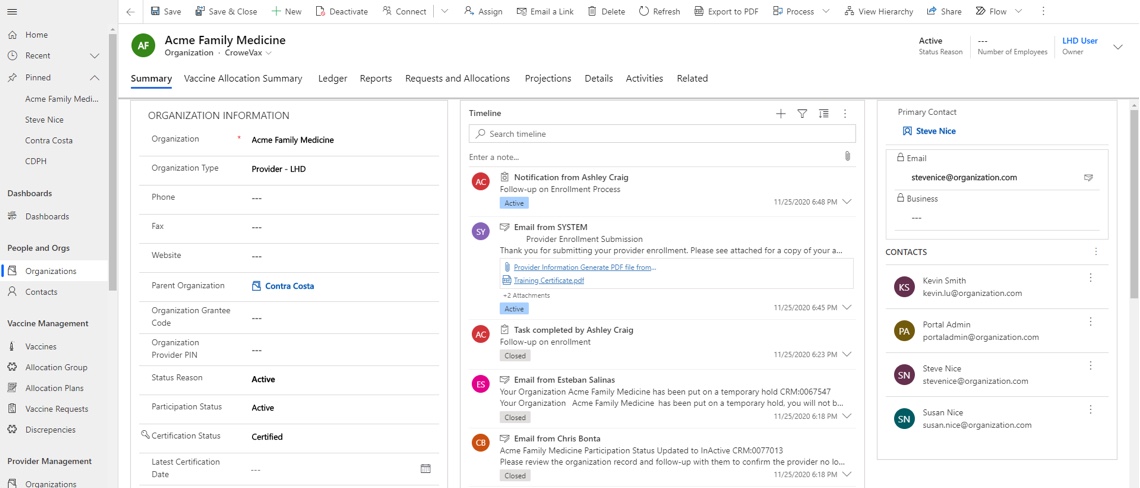This screenshot has height=488, width=1140.
Task: Expand the header details chevron beside Owner
Action: point(1118,47)
